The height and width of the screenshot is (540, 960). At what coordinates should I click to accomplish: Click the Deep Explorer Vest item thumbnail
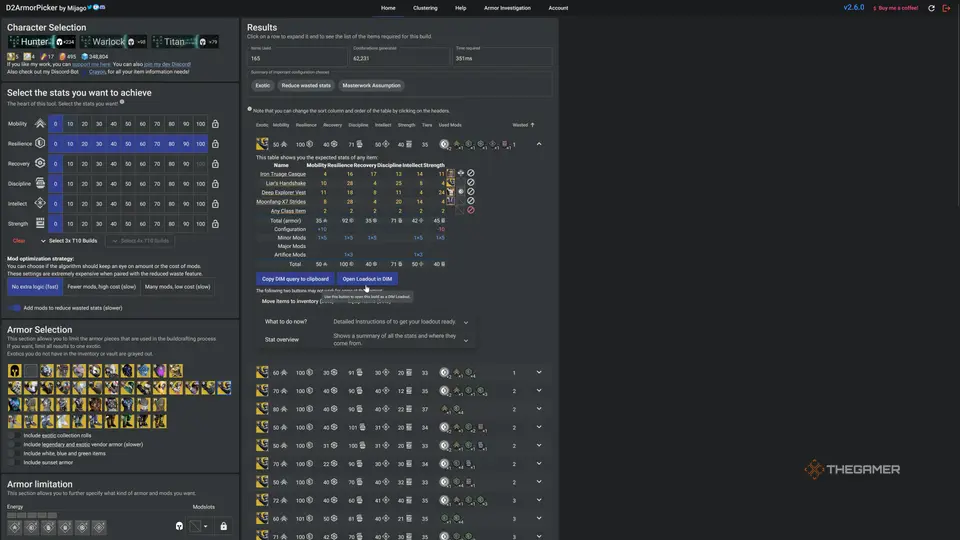[451, 192]
